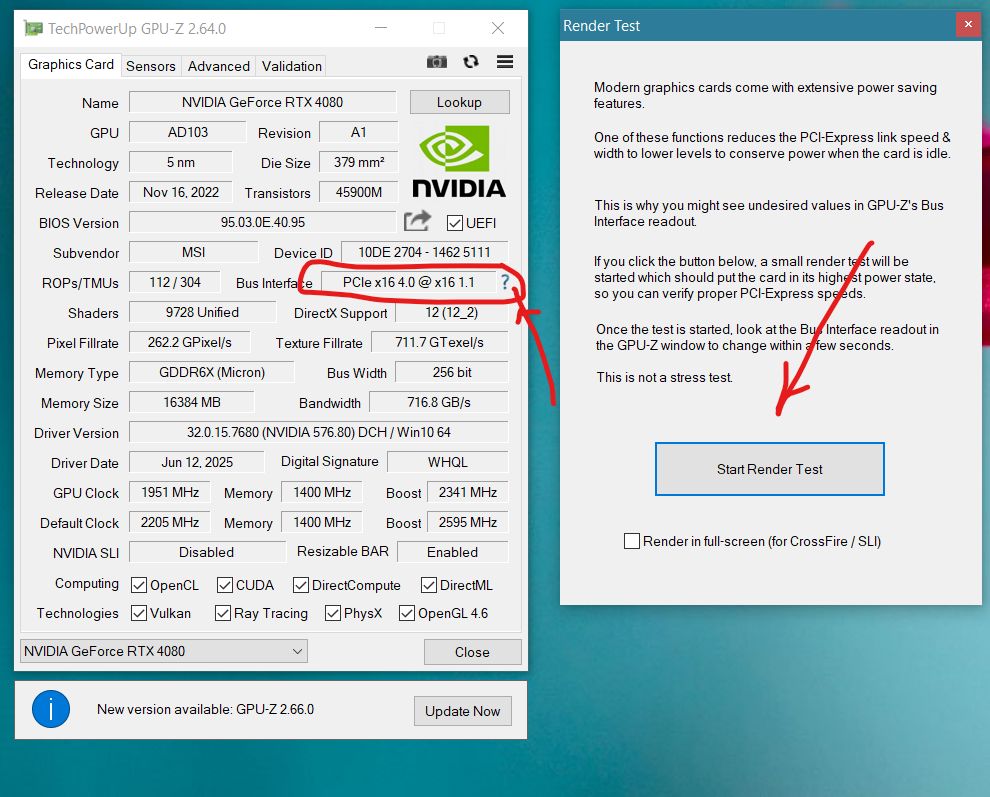Click the Lookup button
Image resolution: width=990 pixels, height=797 pixels.
pyautogui.click(x=460, y=102)
